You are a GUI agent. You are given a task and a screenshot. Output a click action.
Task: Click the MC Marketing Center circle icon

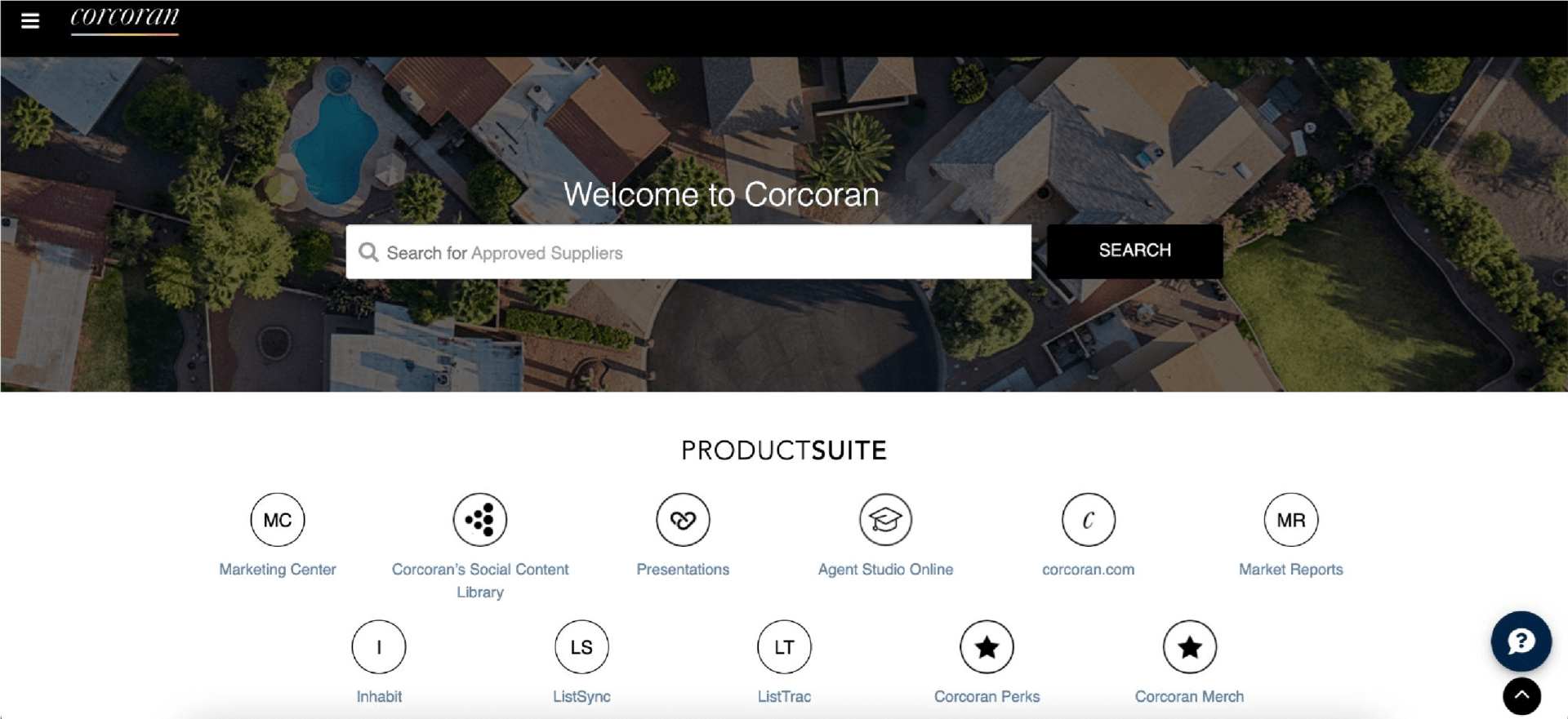(278, 520)
